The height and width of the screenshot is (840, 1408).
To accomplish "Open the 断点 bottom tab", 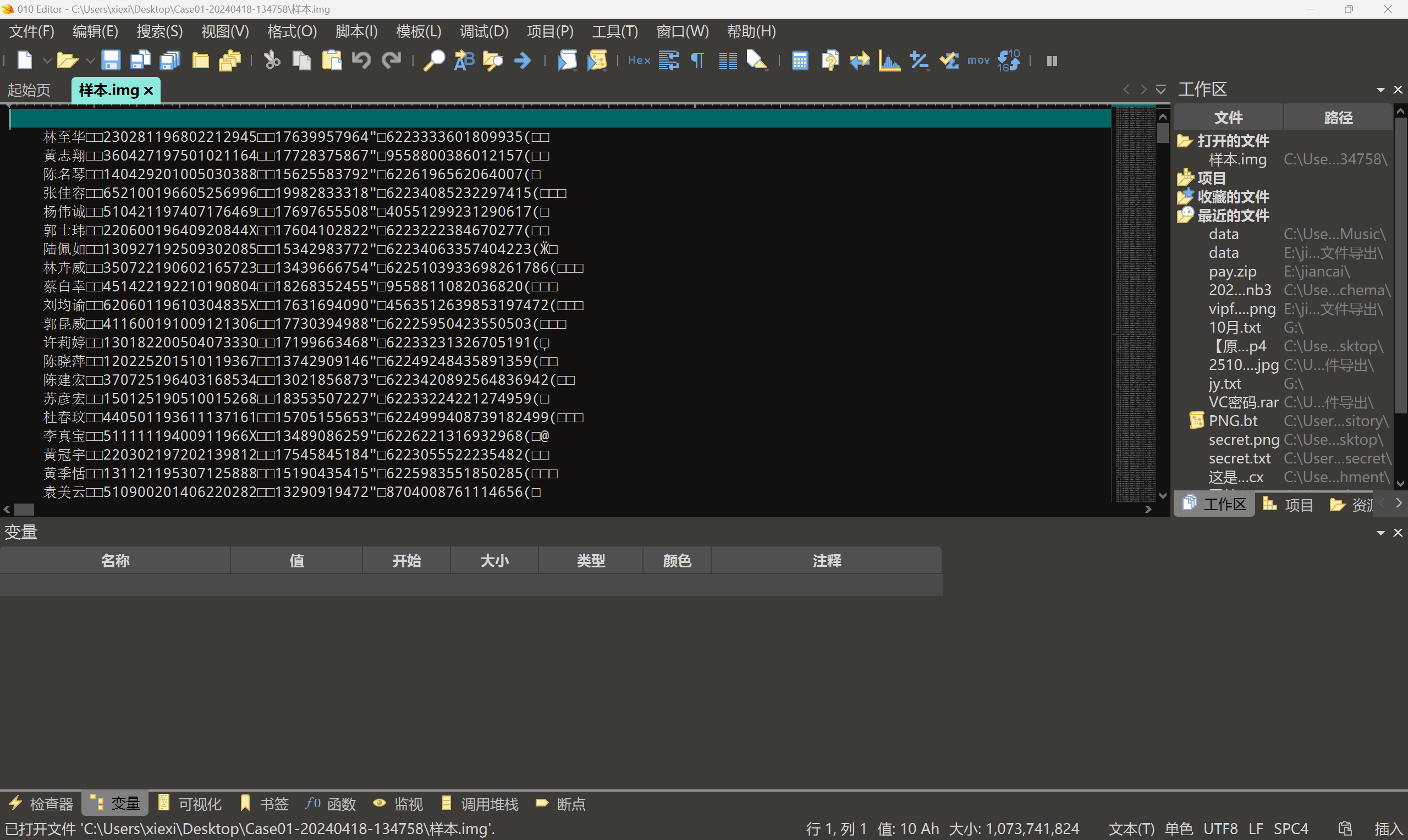I will (560, 803).
